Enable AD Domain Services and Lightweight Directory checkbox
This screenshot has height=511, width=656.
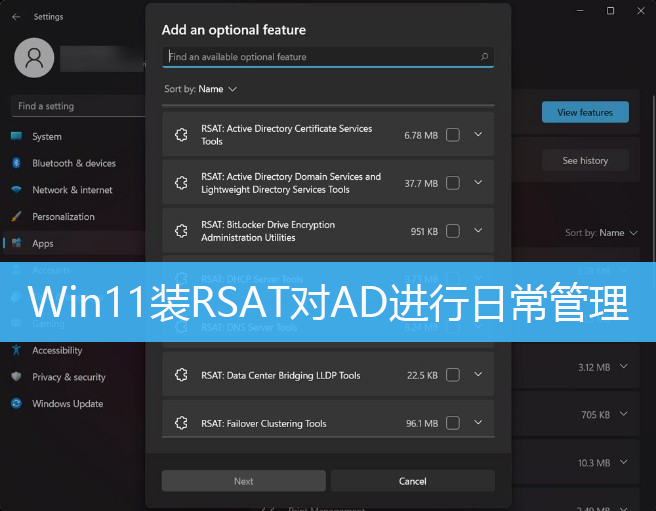[453, 183]
